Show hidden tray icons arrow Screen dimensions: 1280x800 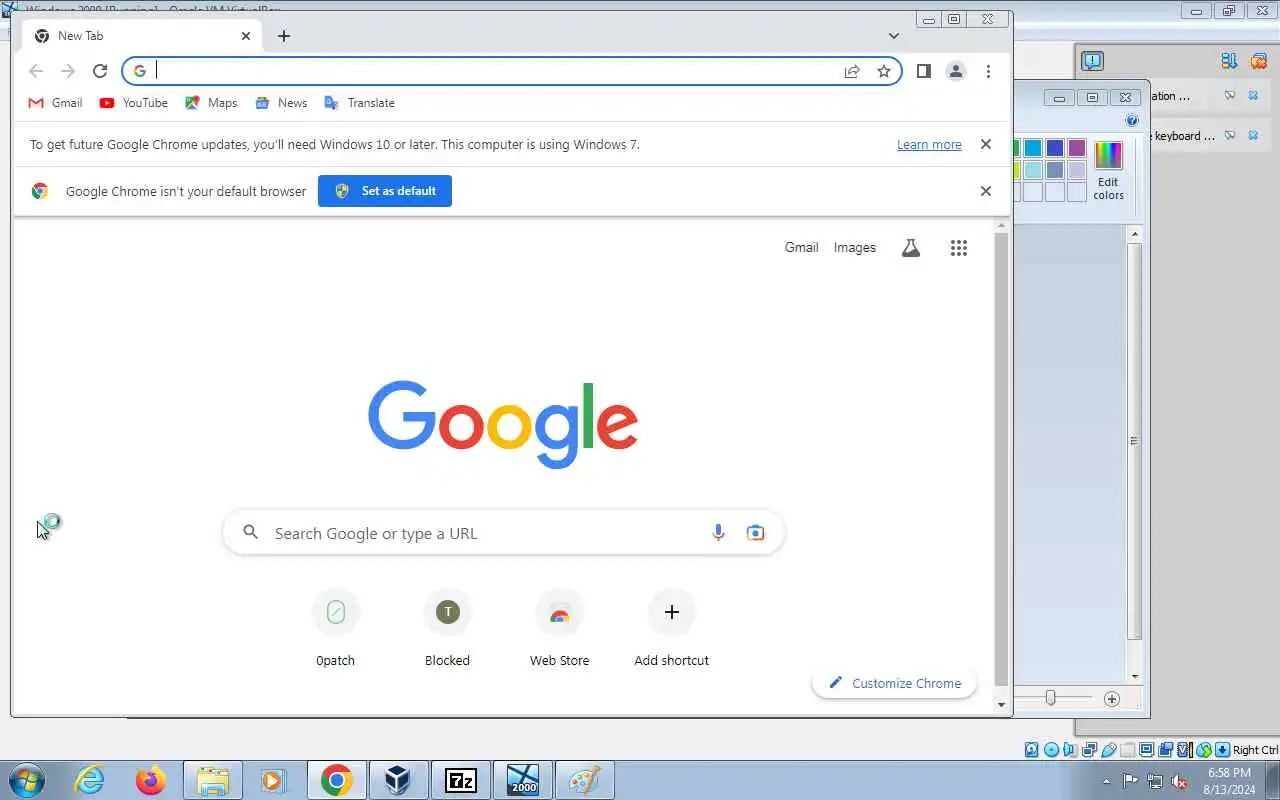point(1106,781)
